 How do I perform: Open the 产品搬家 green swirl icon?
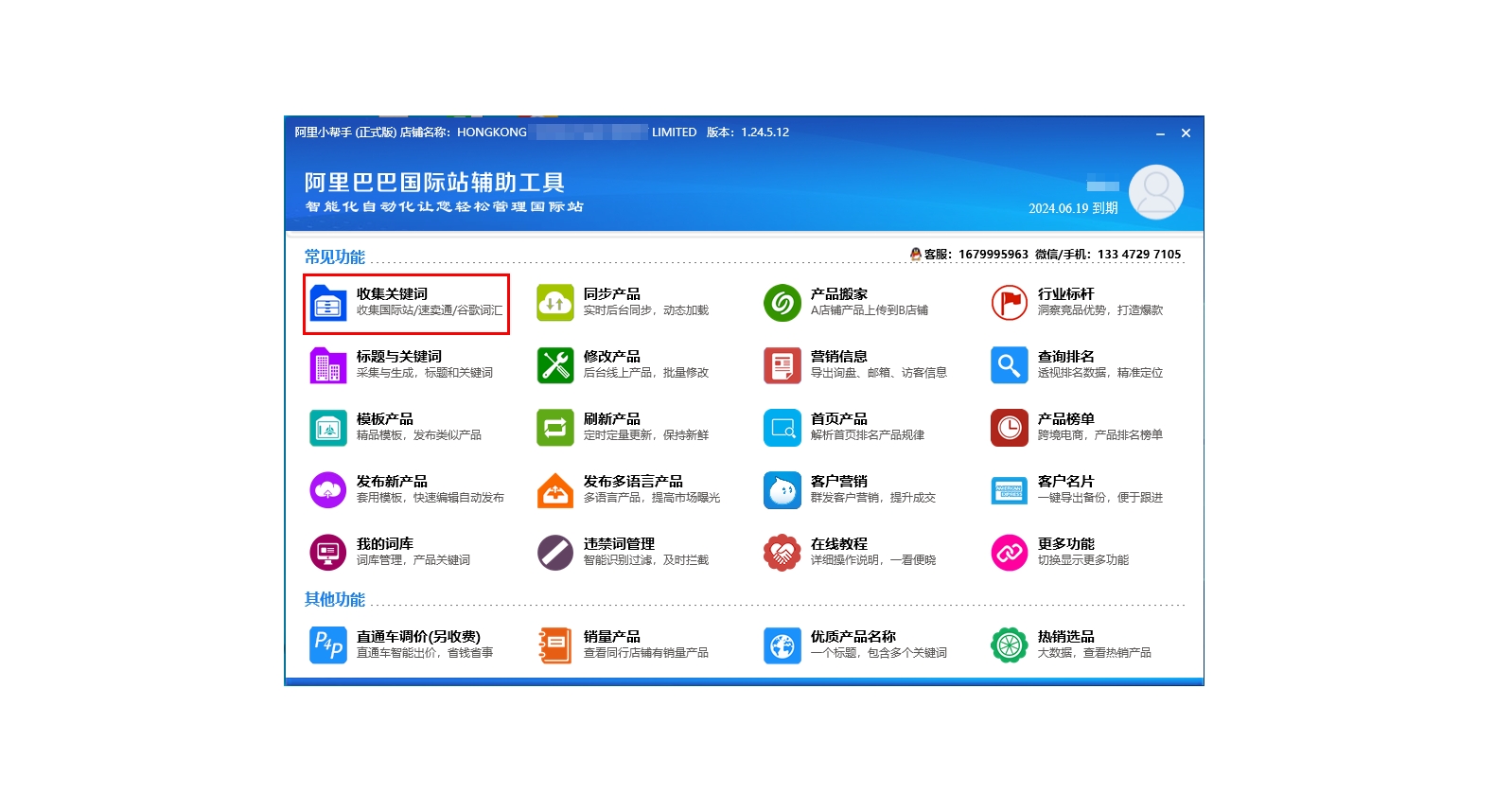[782, 303]
